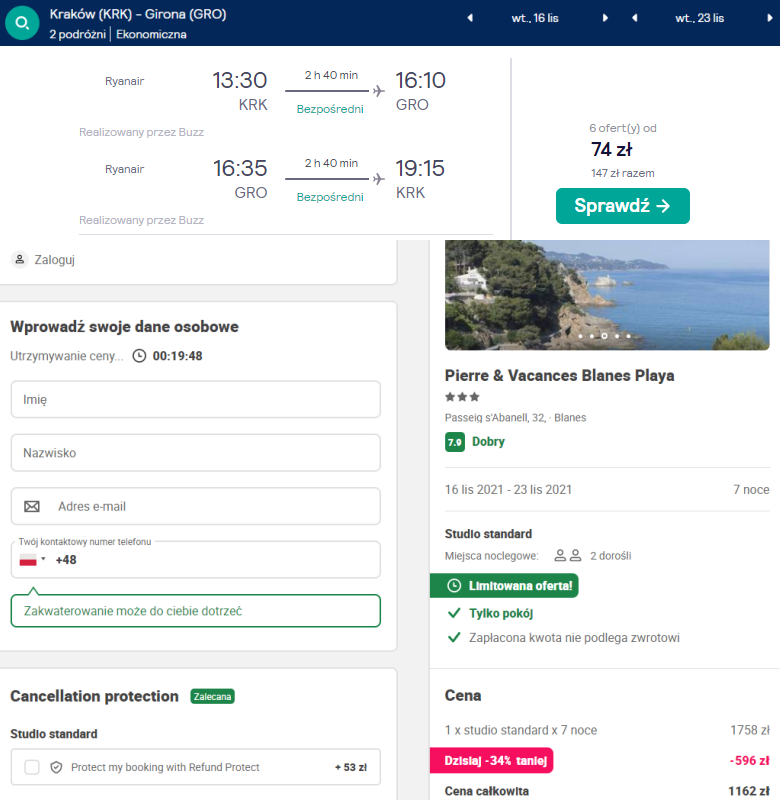Click the Kraków – Girona route header
The height and width of the screenshot is (806, 780).
[137, 15]
